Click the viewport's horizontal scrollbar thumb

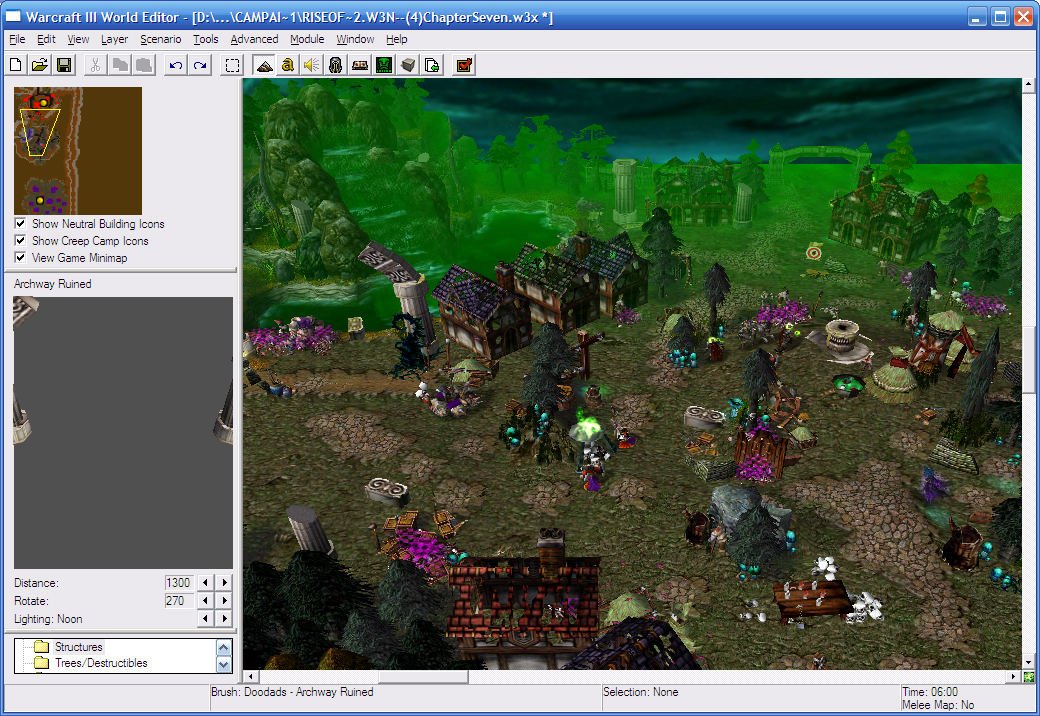(423, 677)
